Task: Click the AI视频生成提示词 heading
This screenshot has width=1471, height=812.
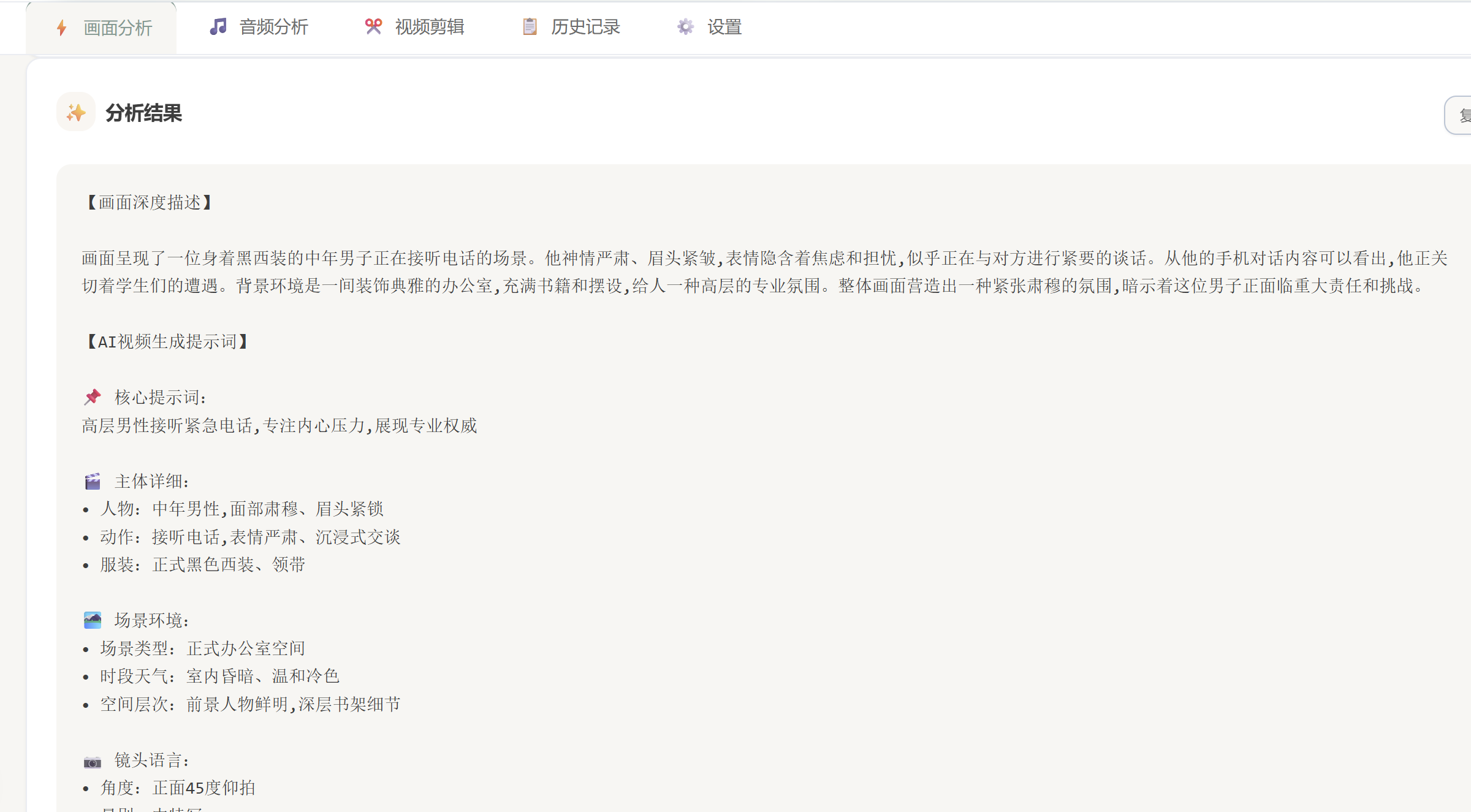Action: (x=166, y=341)
